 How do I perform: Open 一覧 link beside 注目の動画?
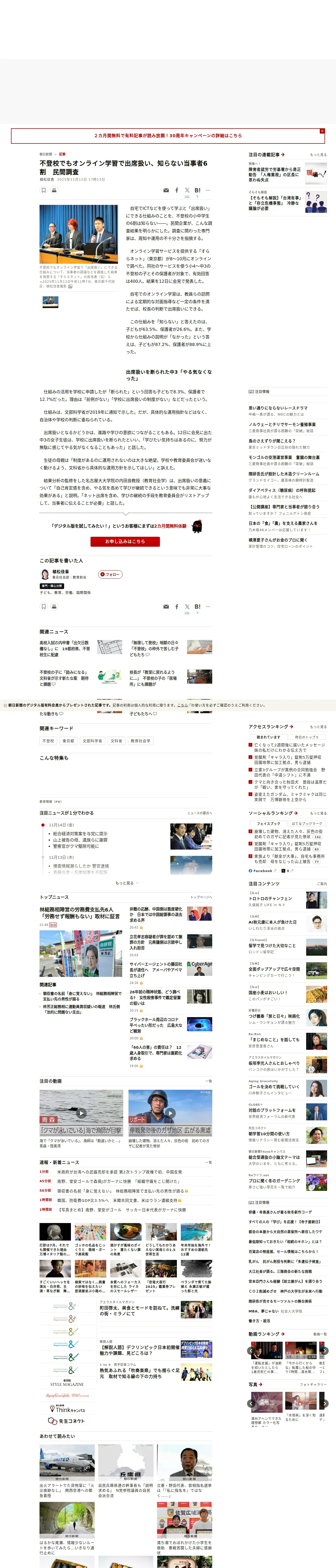[x=209, y=1081]
